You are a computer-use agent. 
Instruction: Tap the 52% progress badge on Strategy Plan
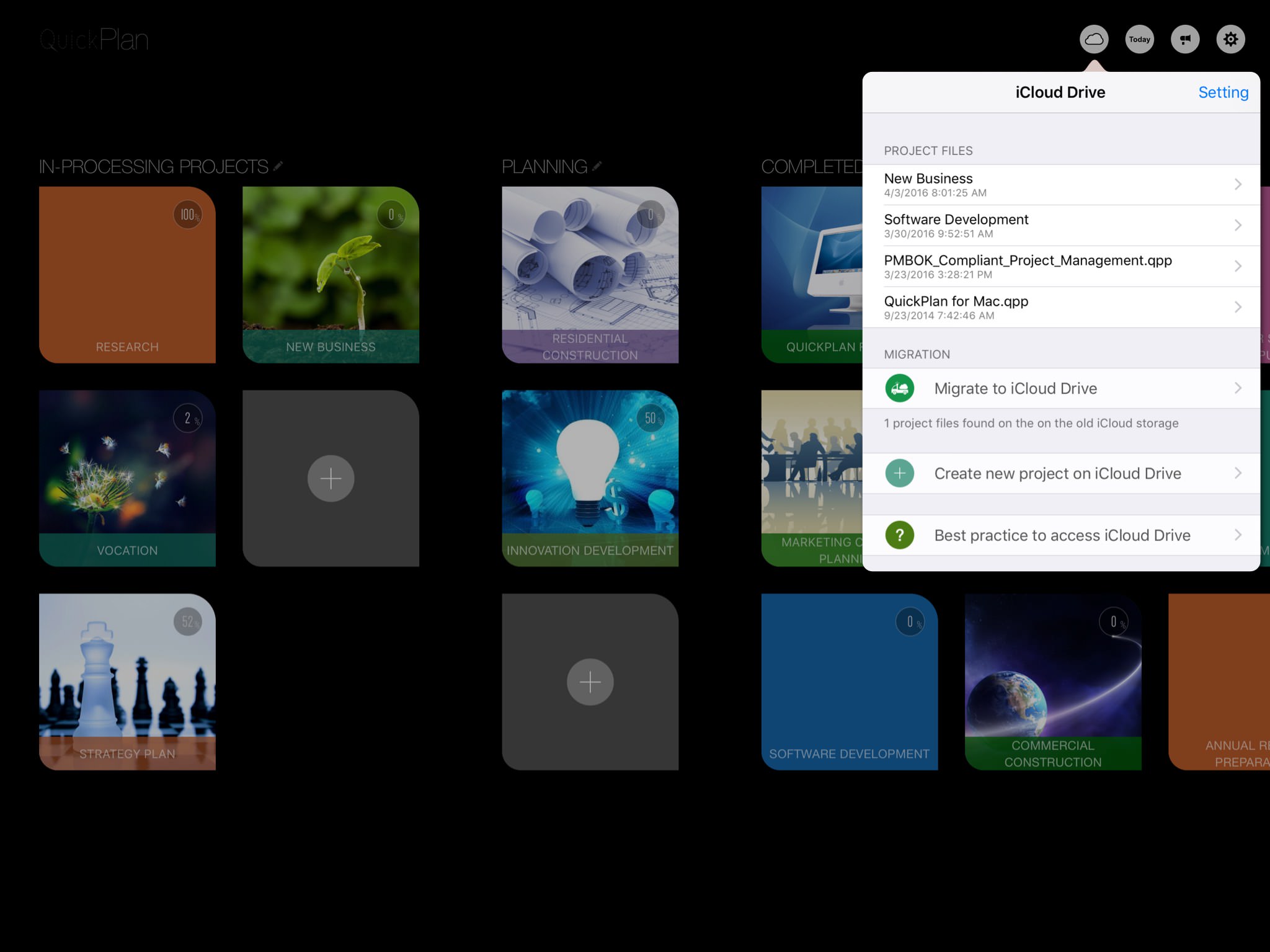pyautogui.click(x=188, y=621)
